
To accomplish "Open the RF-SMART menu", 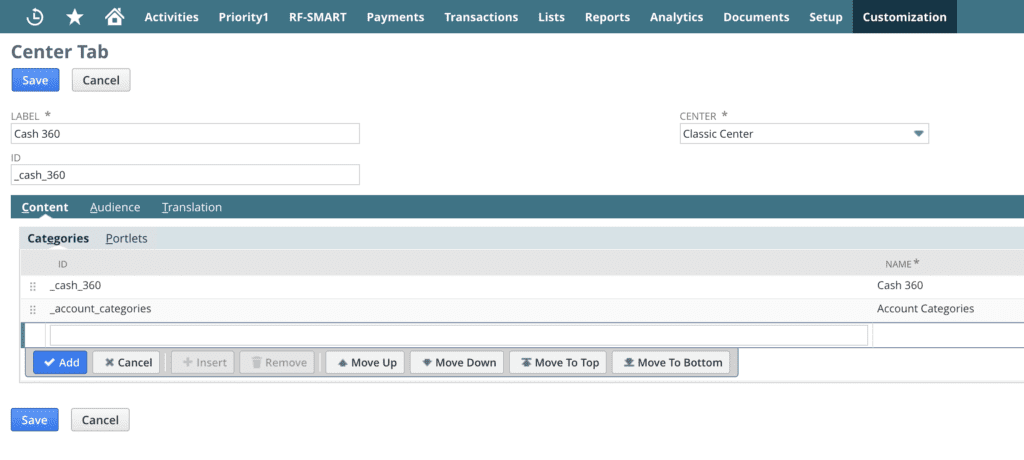I will coord(317,17).
